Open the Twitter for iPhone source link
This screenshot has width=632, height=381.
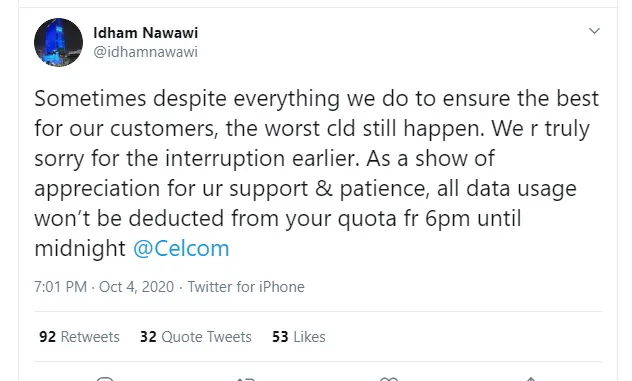[246, 287]
